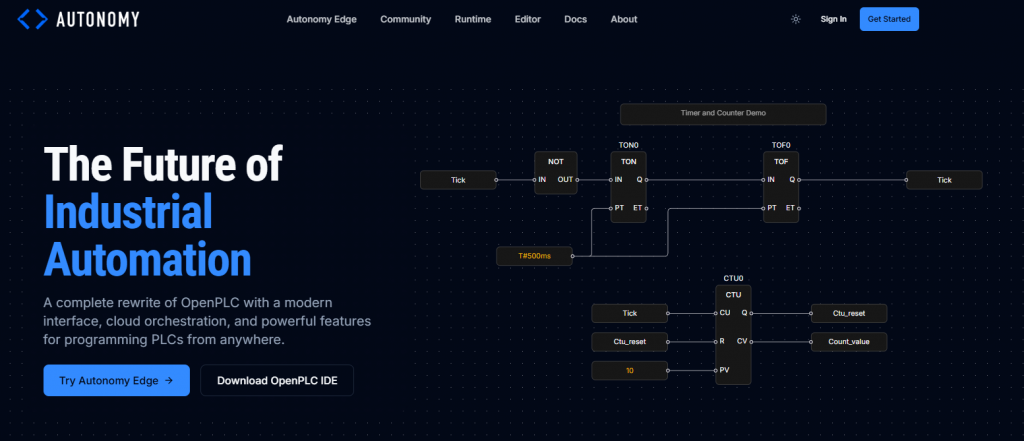Toggle the light/dark theme sun icon
This screenshot has width=1024, height=441.
pos(795,19)
